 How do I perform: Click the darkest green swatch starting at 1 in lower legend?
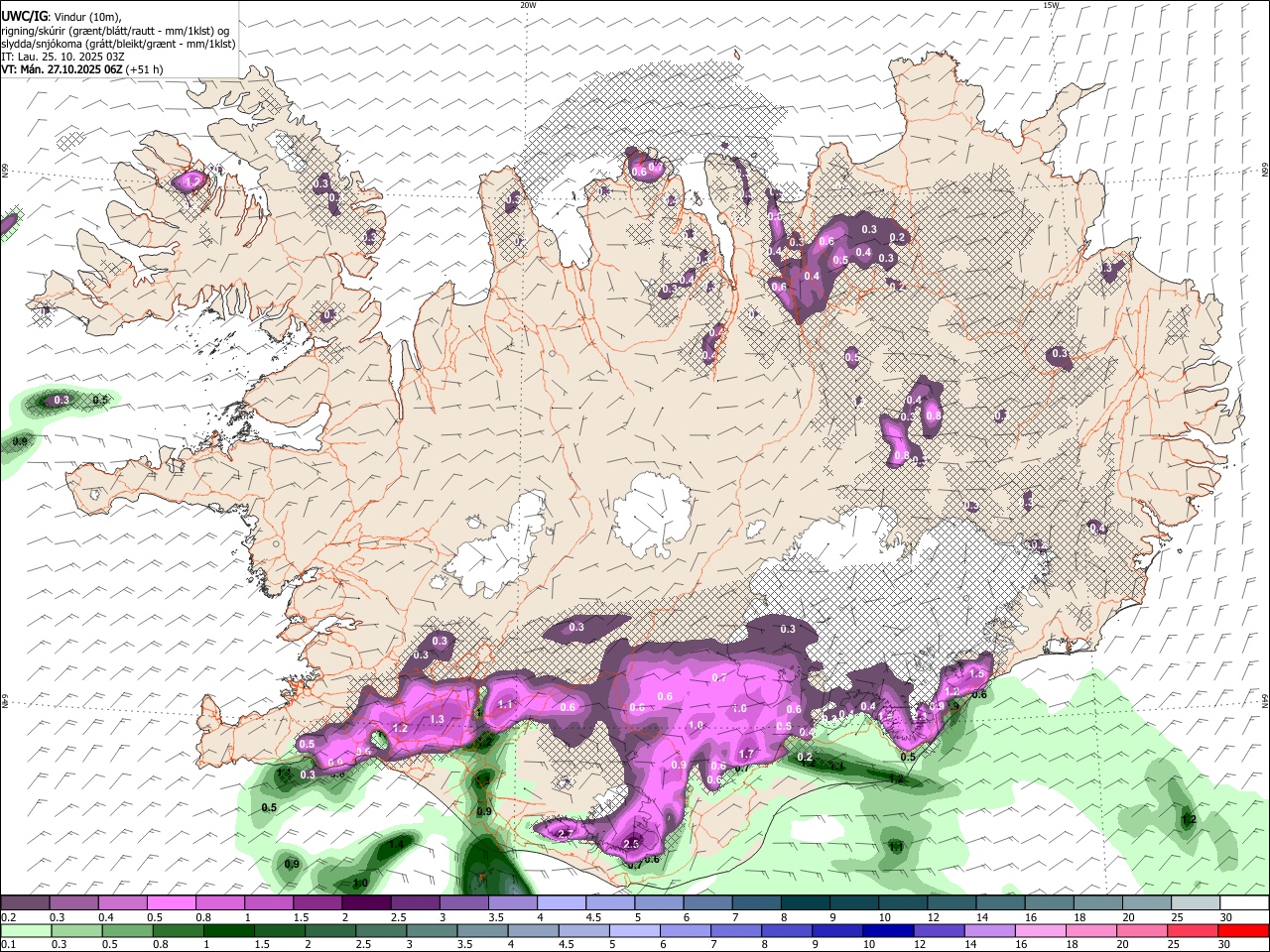pyautogui.click(x=228, y=930)
